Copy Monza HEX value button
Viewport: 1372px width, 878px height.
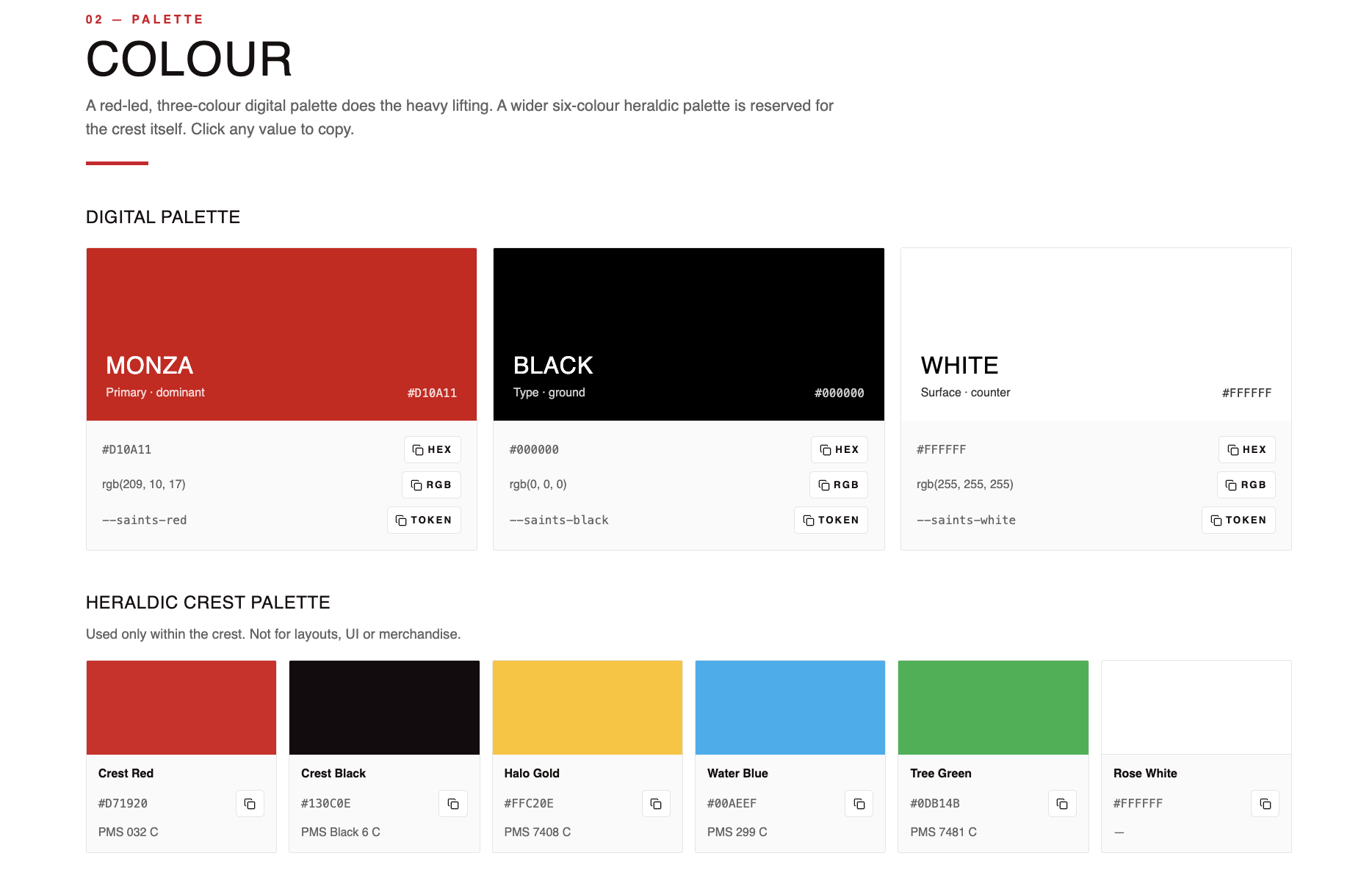click(432, 449)
